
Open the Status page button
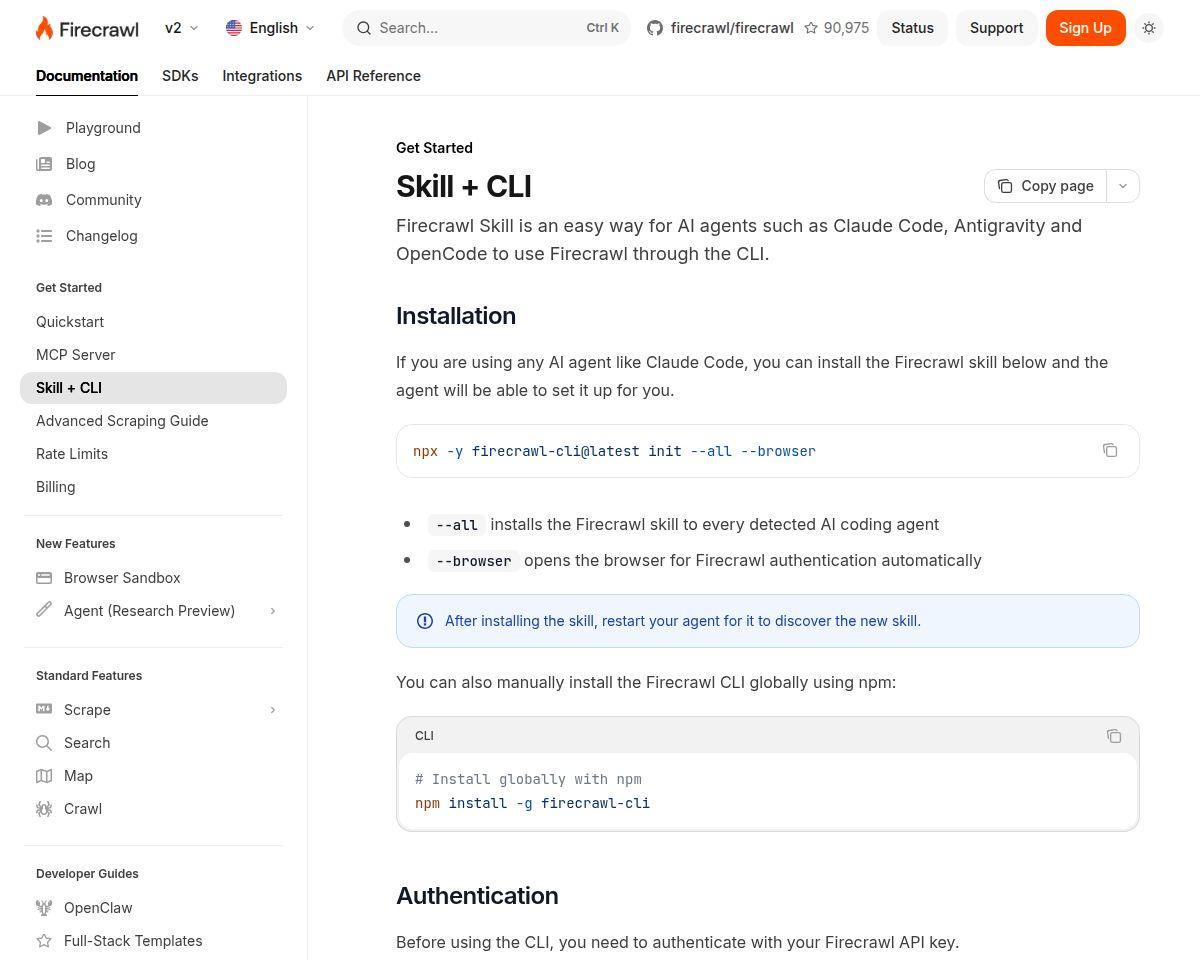pos(912,28)
